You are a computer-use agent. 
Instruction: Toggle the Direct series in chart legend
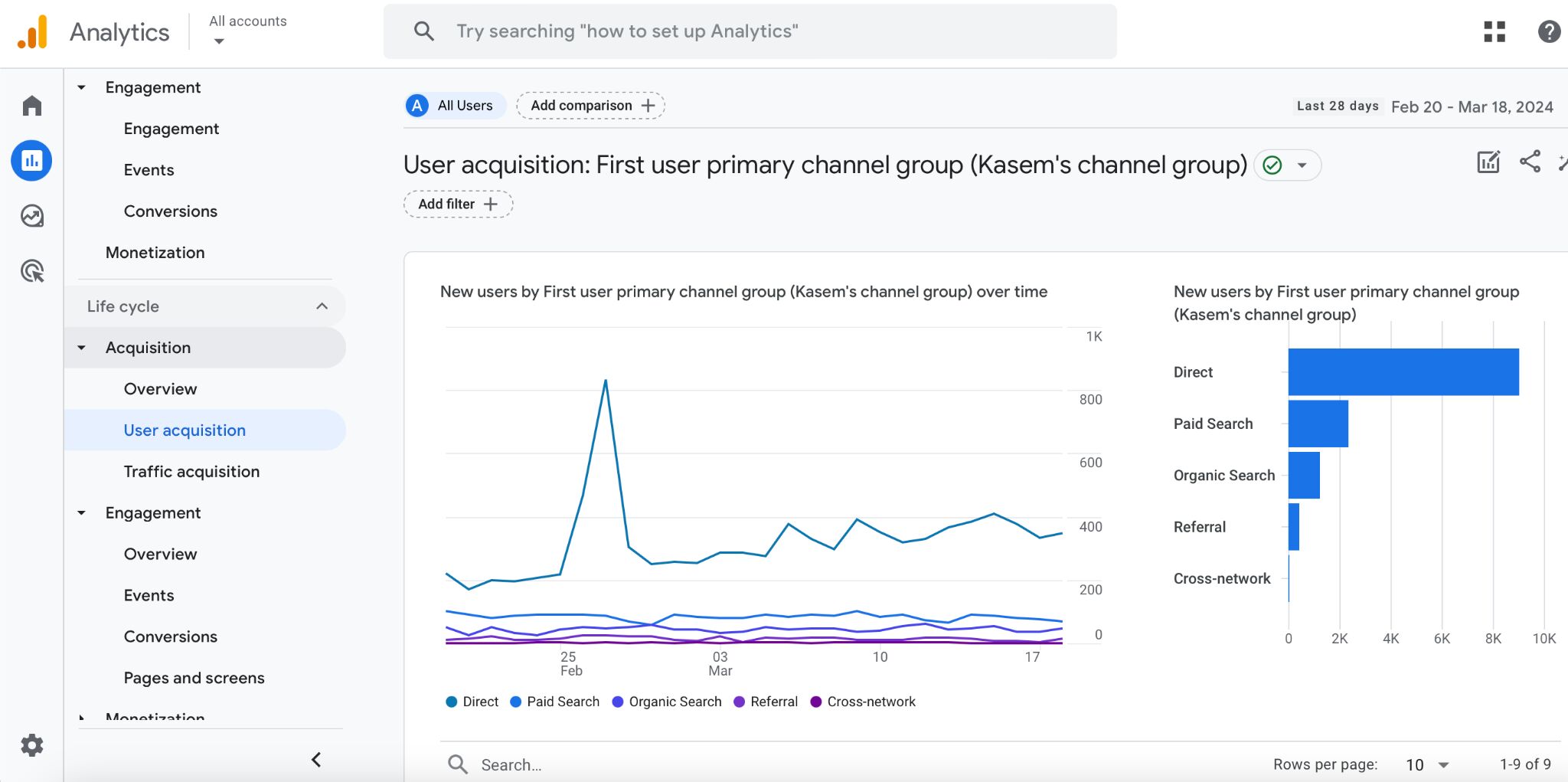coord(472,701)
